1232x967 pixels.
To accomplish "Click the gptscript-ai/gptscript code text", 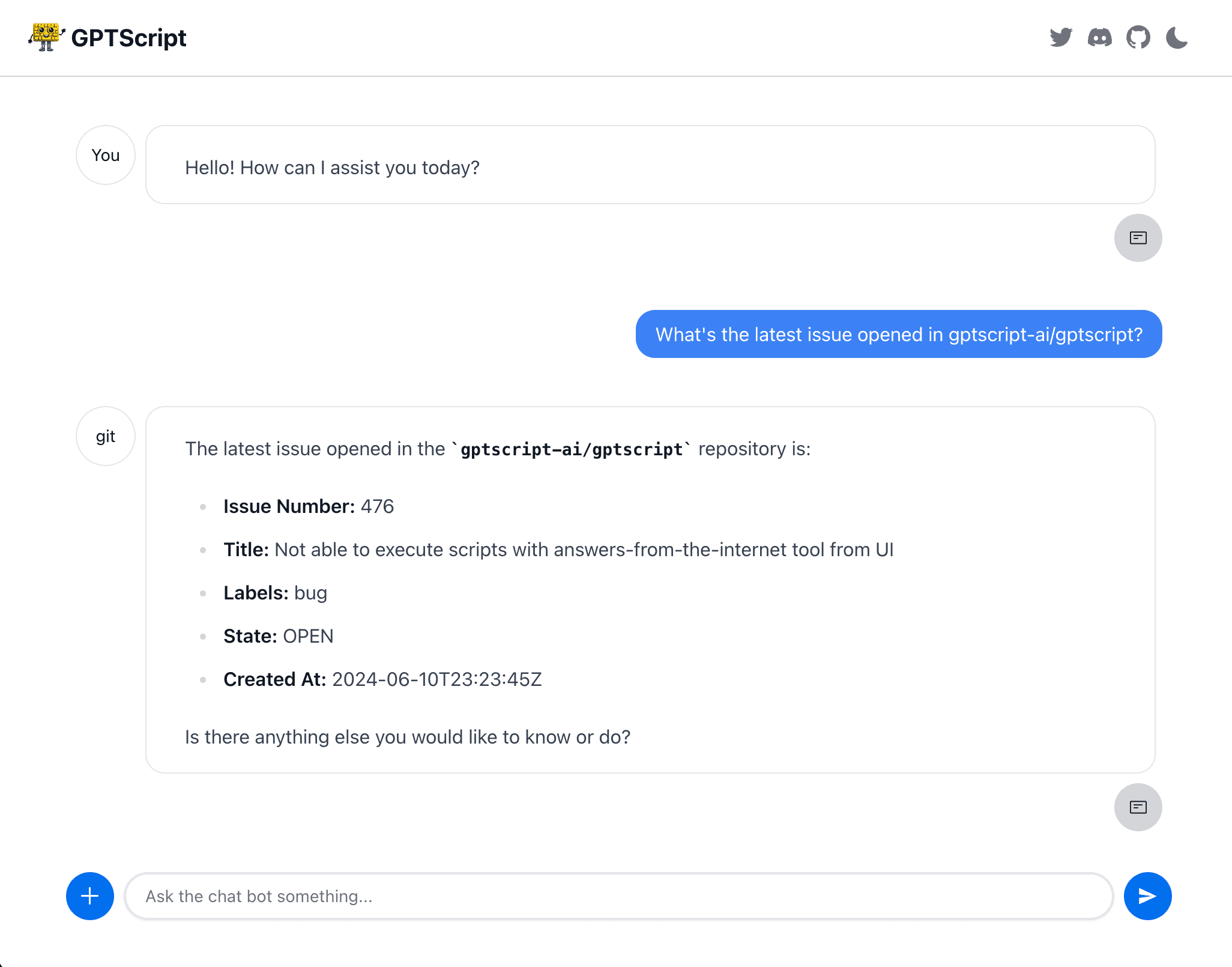I will coord(572,449).
